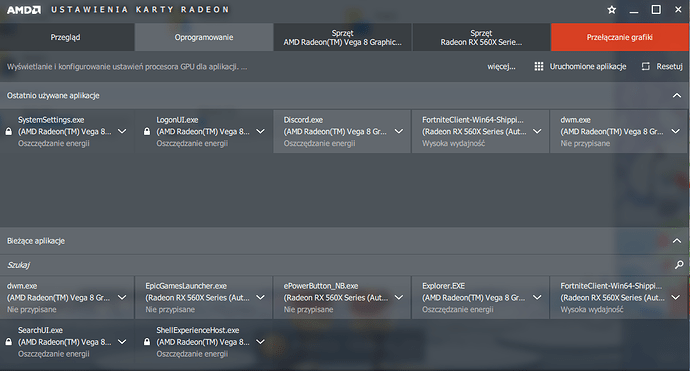Collapse the Bieżące aplikacje section

(x=677, y=241)
